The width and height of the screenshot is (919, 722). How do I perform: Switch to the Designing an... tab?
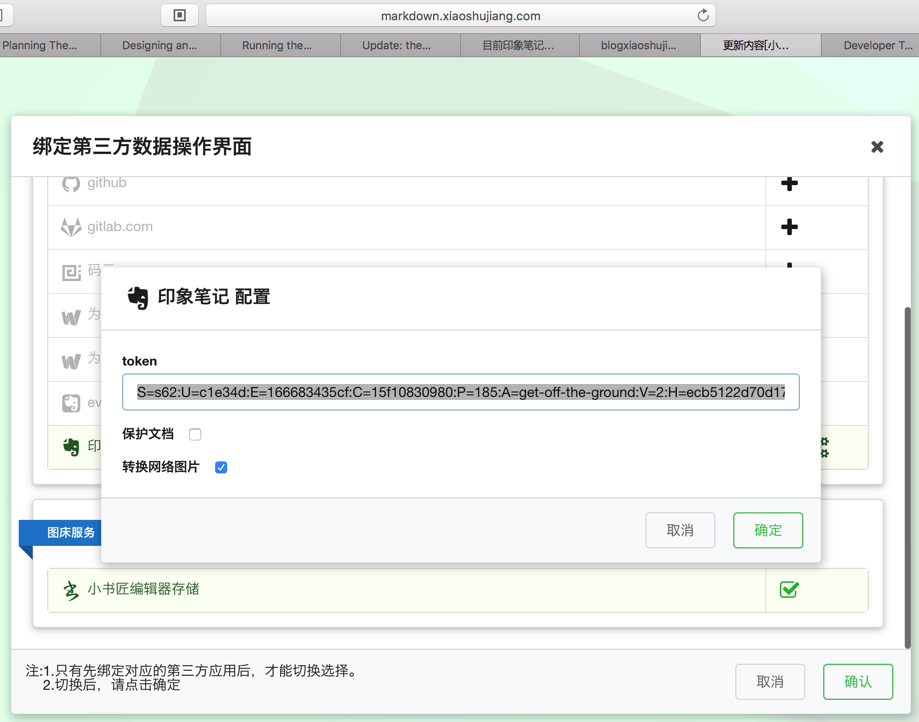(160, 45)
